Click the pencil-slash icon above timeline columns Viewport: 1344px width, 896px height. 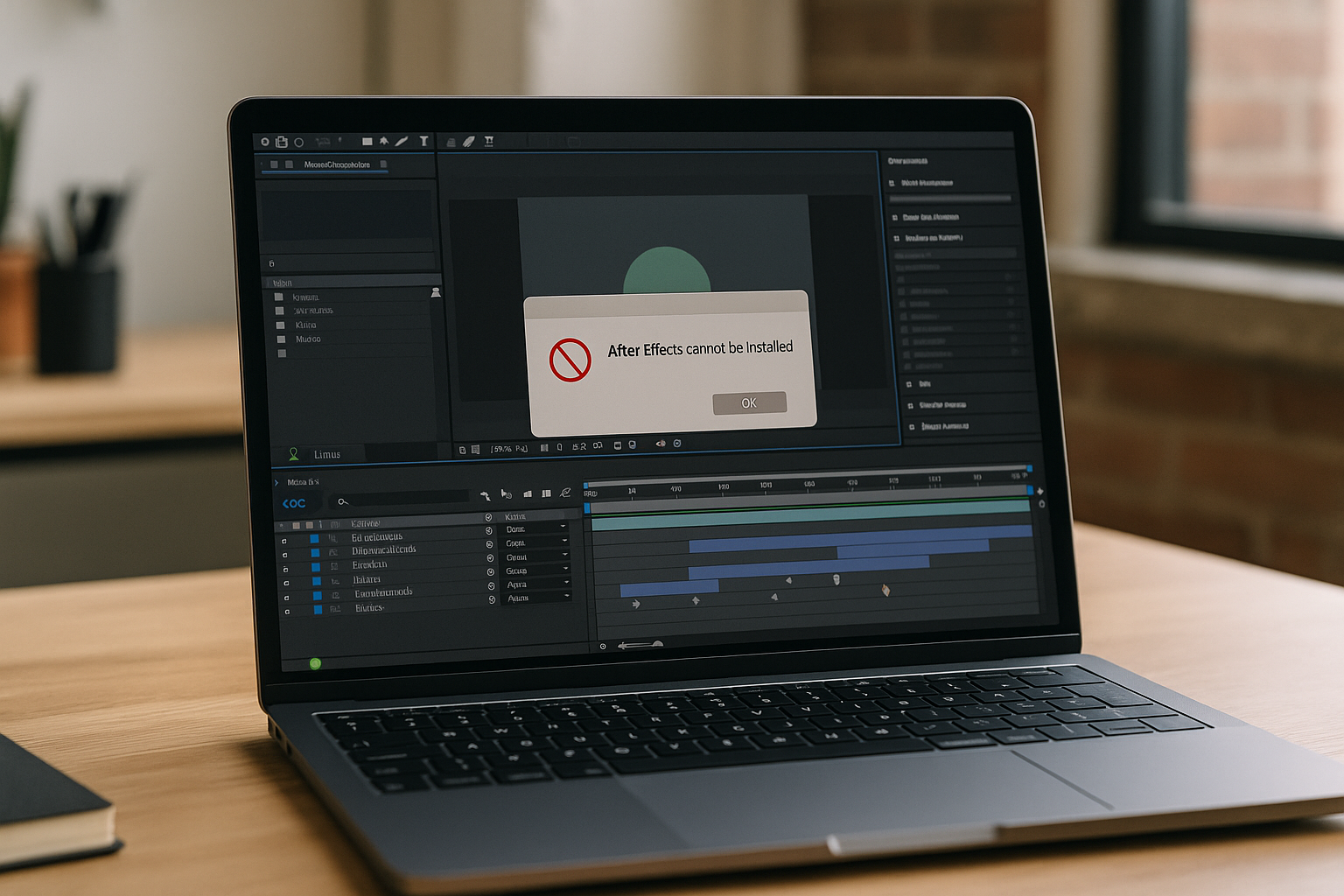565,493
